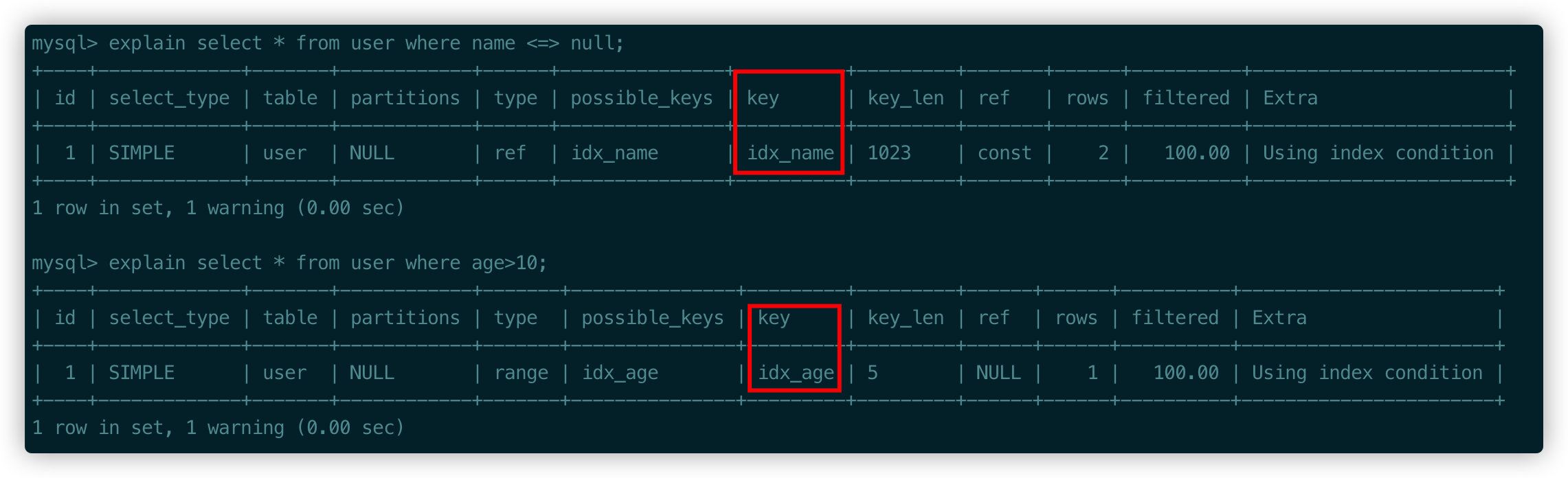Click the idx_name value in the highlighted key column
This screenshot has width=1568, height=478.
coord(790,153)
